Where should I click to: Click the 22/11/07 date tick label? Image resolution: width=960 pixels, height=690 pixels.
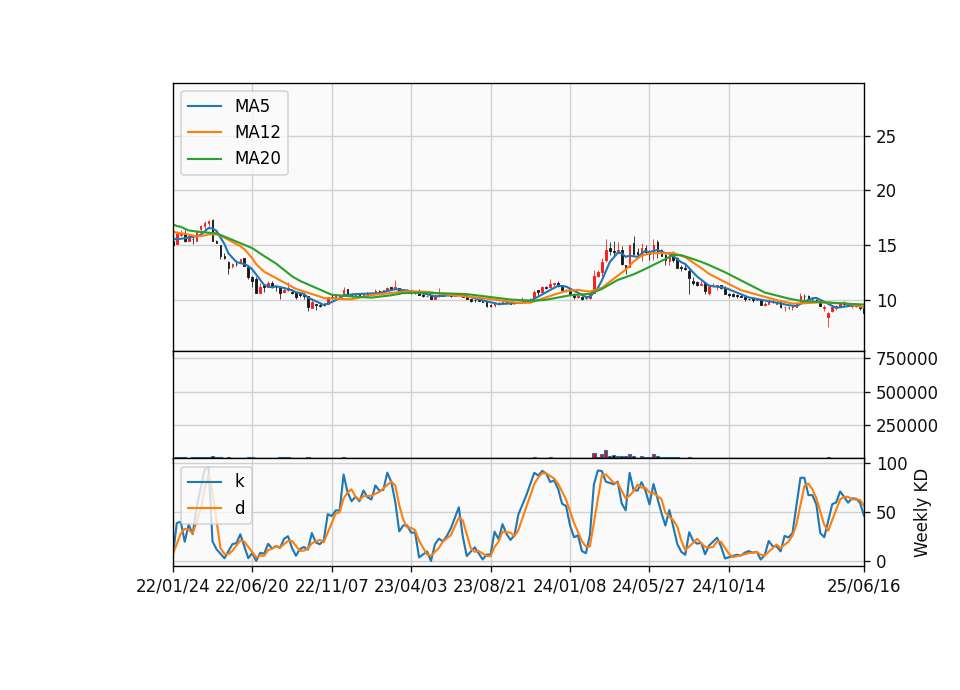coord(332,587)
